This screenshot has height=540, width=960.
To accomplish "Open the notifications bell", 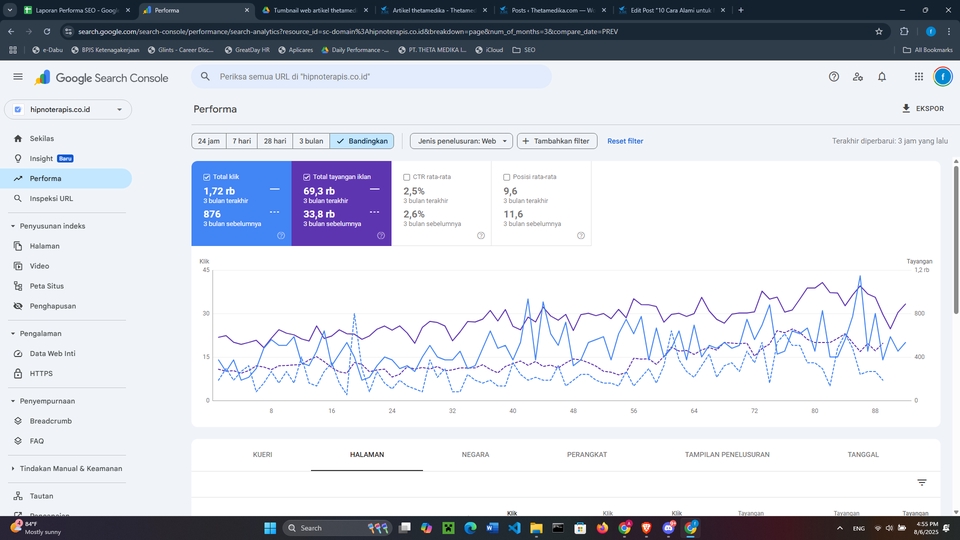I will (x=882, y=77).
